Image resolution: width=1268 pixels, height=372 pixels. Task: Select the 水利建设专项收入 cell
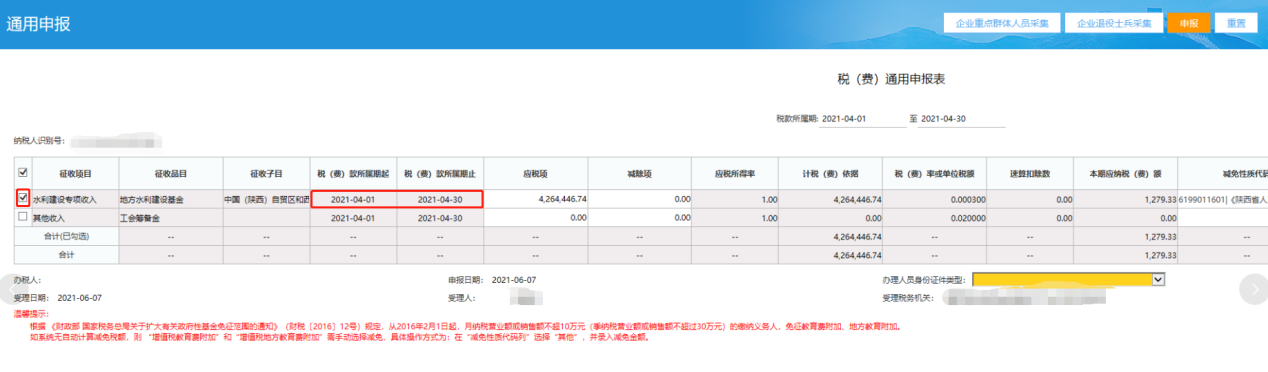75,200
